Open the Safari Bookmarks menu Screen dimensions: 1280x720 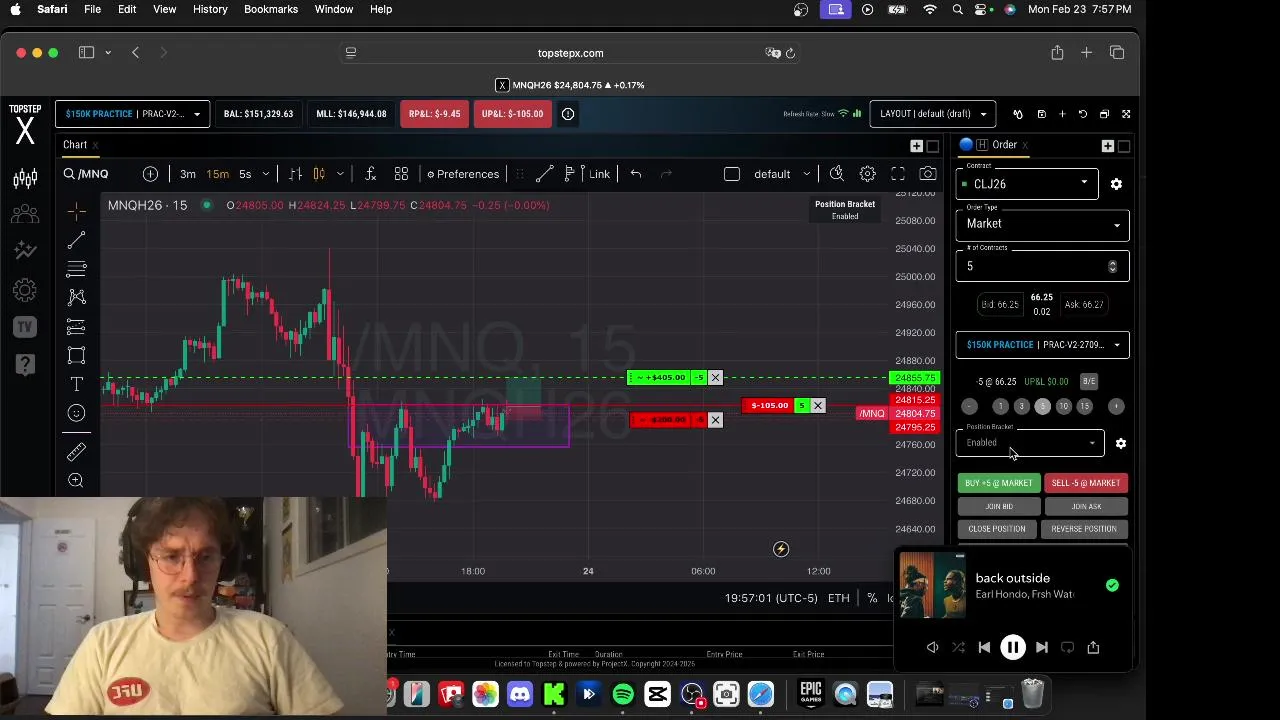271,9
